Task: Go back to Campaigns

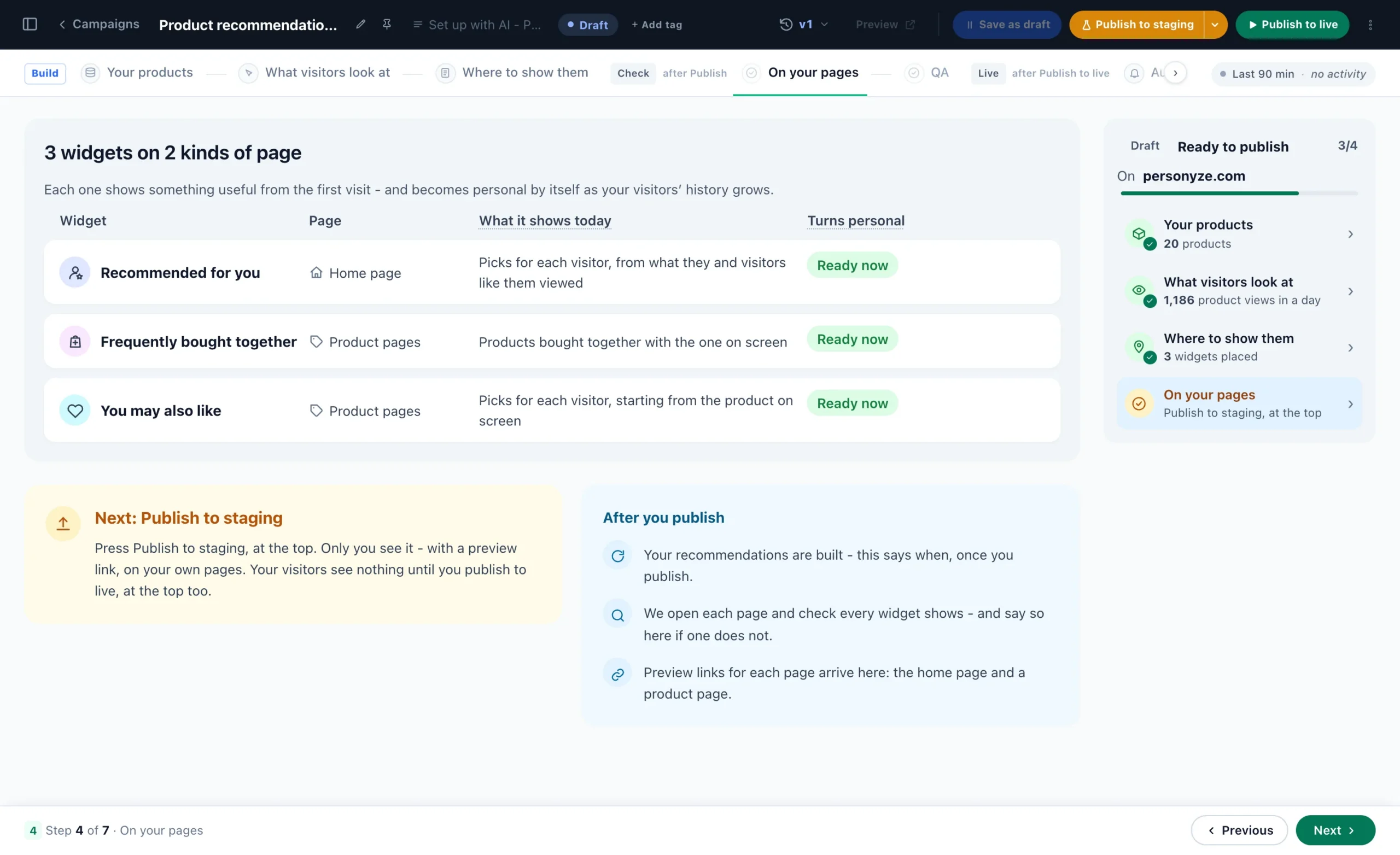Action: (99, 25)
